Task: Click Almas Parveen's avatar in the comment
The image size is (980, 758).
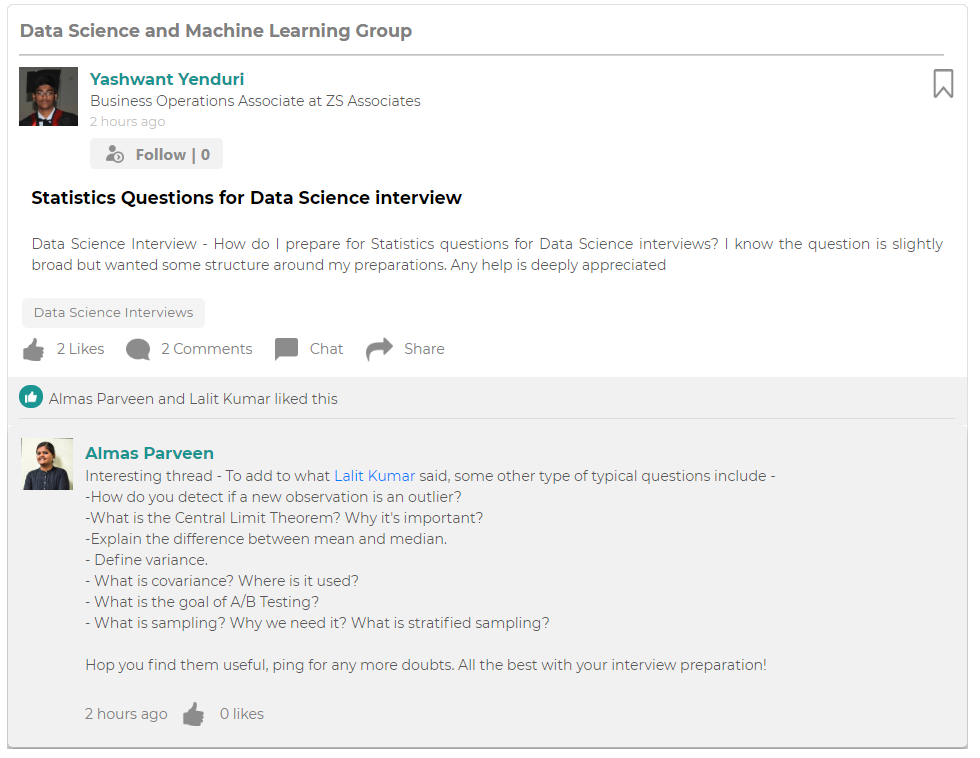Action: pyautogui.click(x=47, y=464)
